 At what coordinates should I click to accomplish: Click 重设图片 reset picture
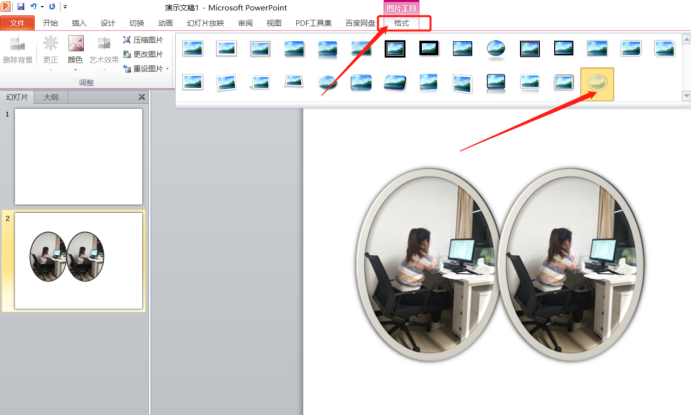tap(143, 68)
